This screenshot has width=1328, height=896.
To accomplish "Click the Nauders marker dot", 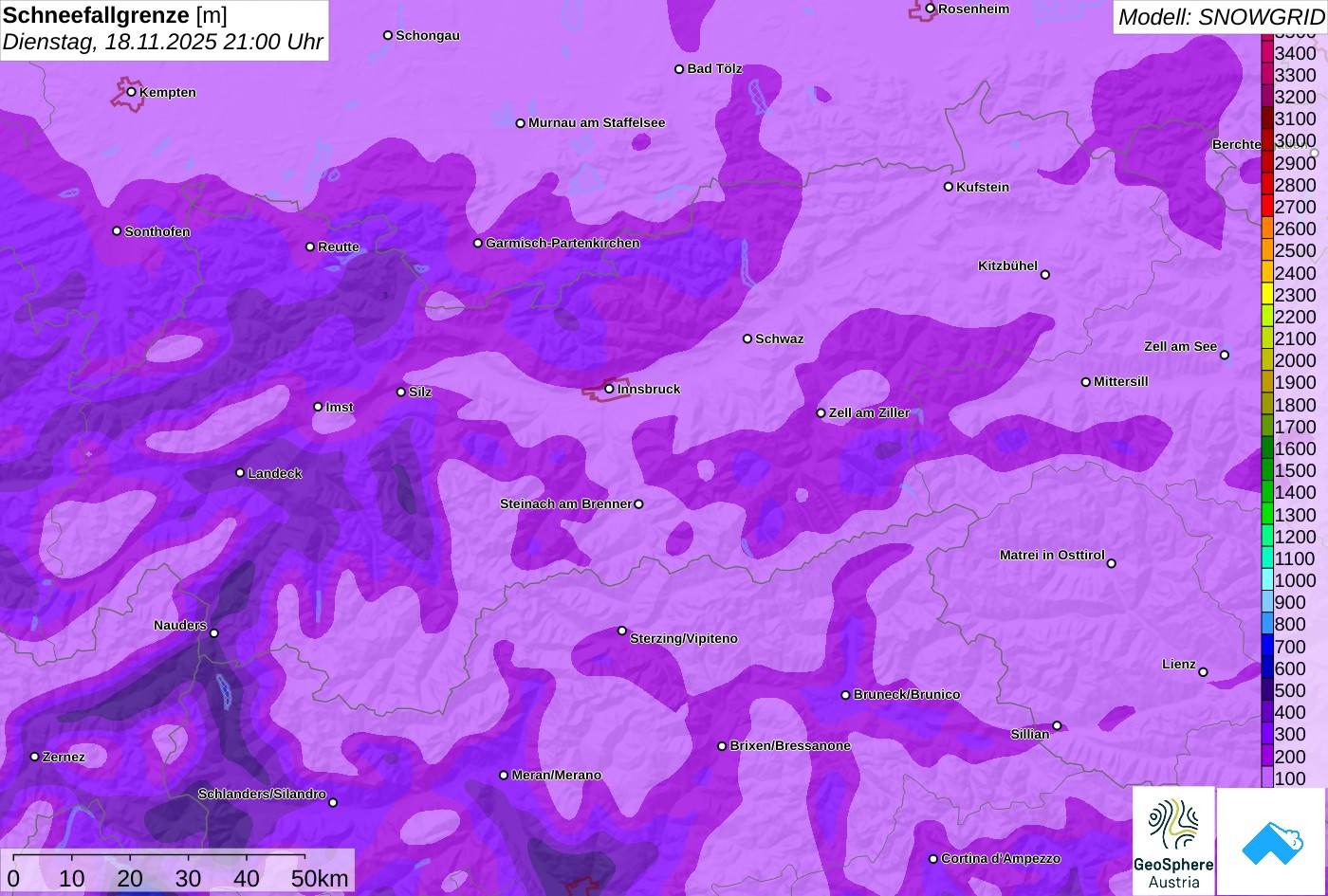I will (x=214, y=633).
